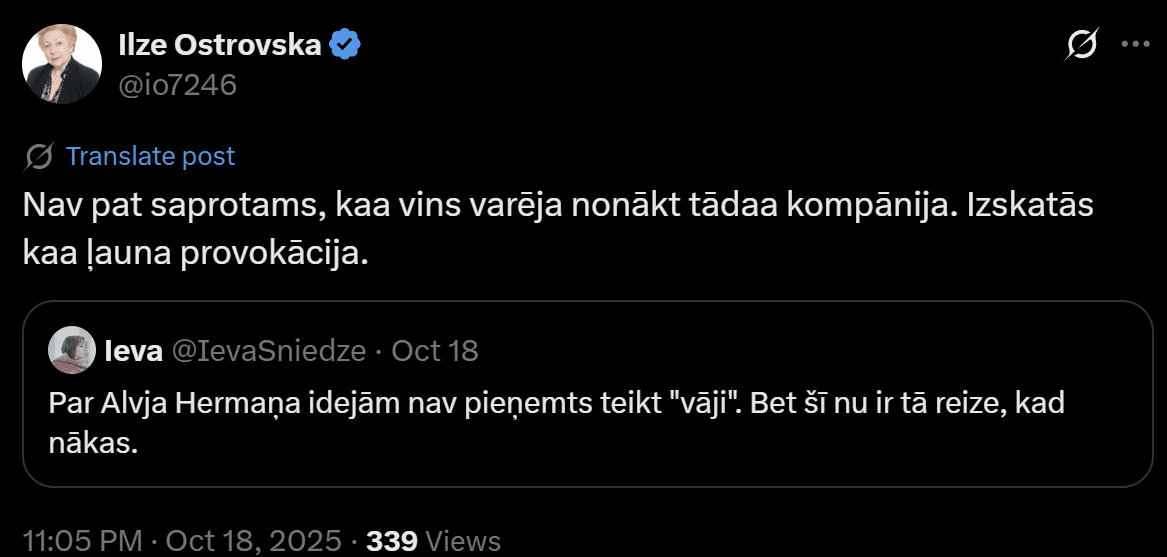
Task: Translate post using the Translate post link
Action: (x=150, y=156)
